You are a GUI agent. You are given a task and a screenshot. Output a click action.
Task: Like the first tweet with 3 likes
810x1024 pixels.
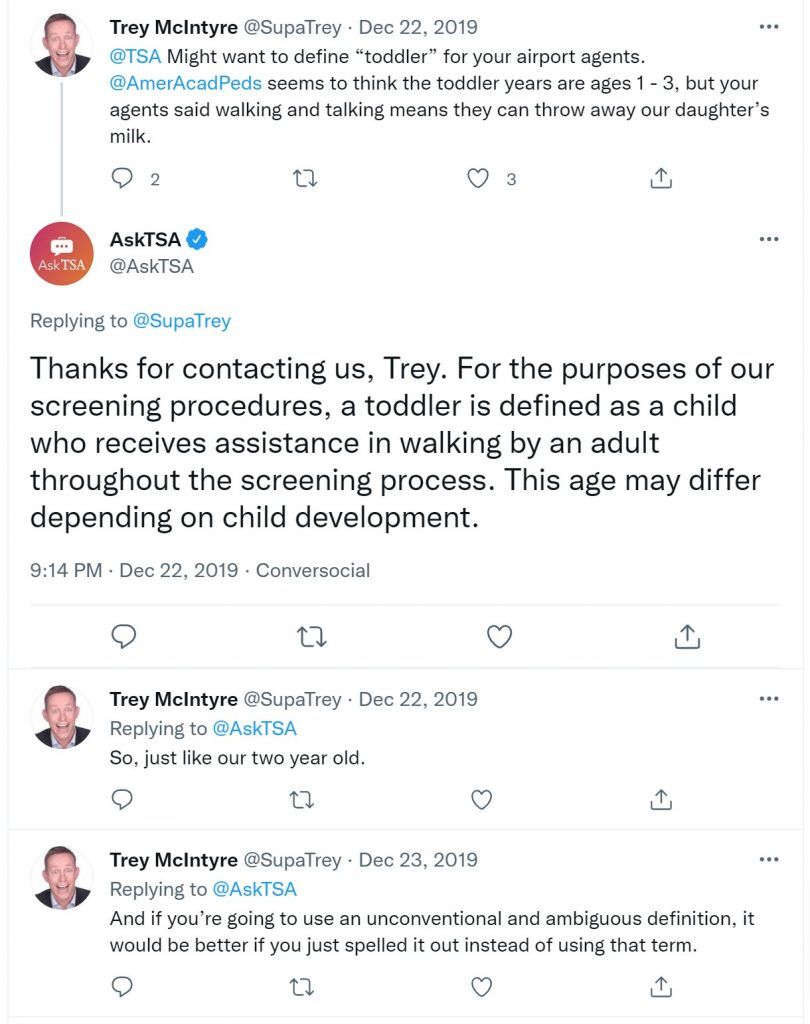tap(478, 178)
